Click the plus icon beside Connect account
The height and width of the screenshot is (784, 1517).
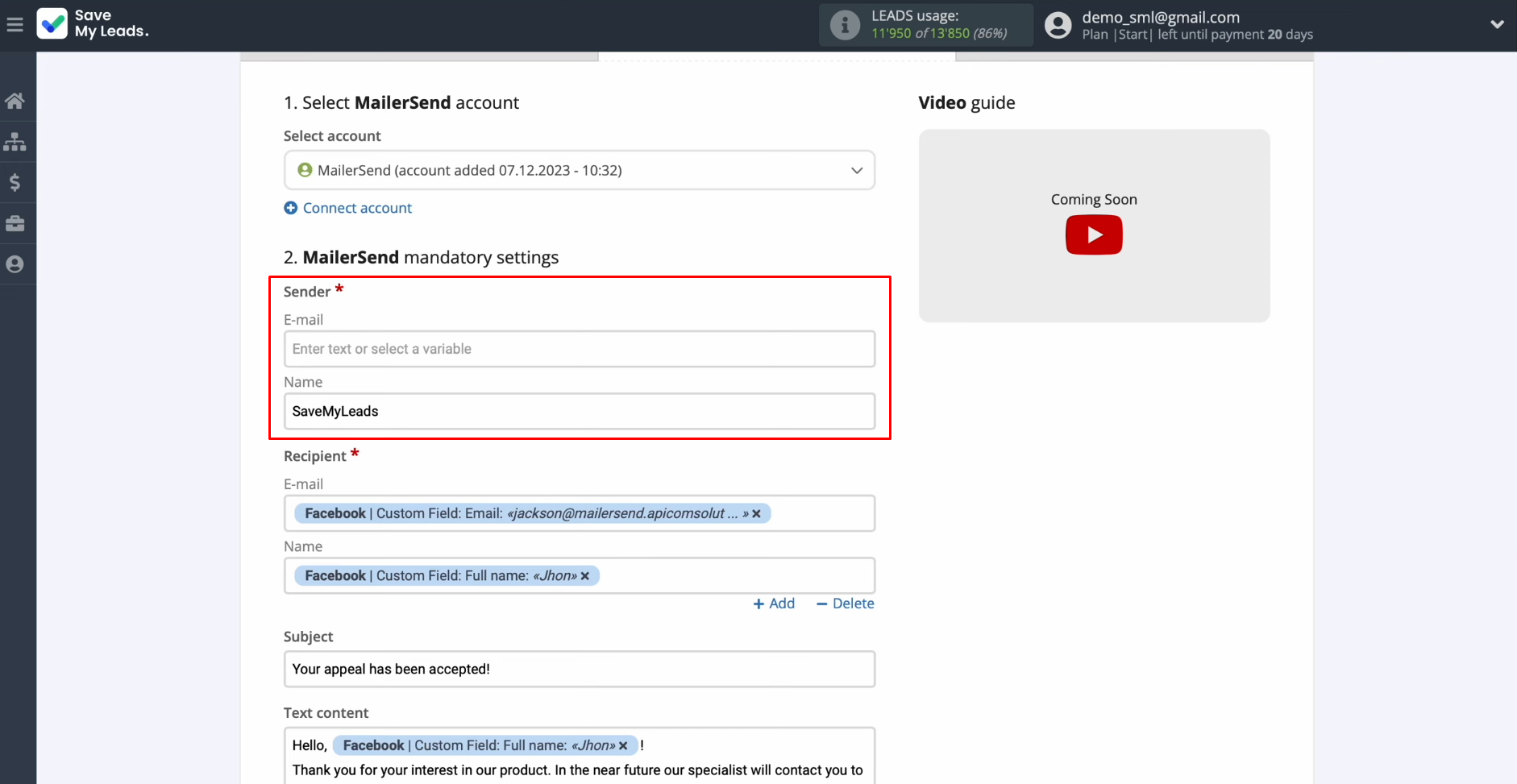291,208
